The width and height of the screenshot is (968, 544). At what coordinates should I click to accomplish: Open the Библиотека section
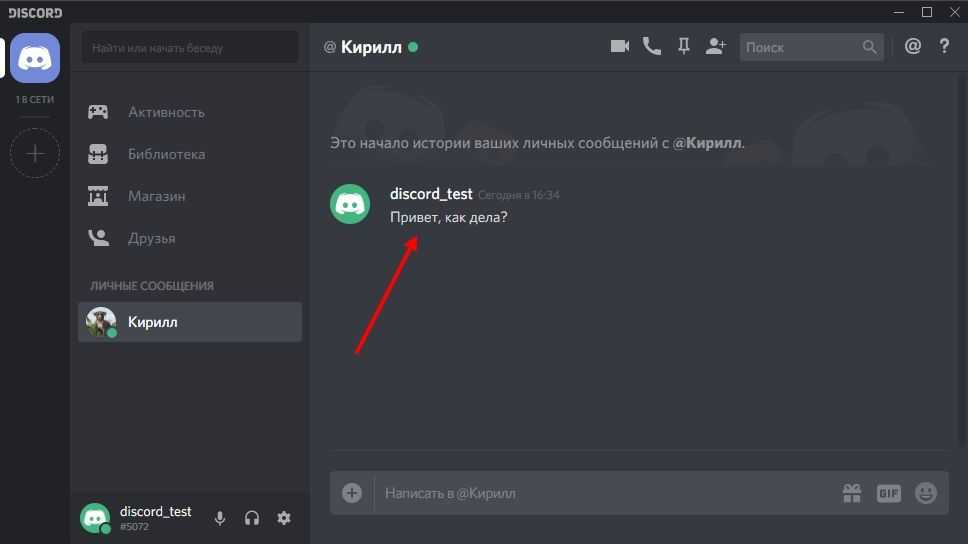click(x=166, y=154)
